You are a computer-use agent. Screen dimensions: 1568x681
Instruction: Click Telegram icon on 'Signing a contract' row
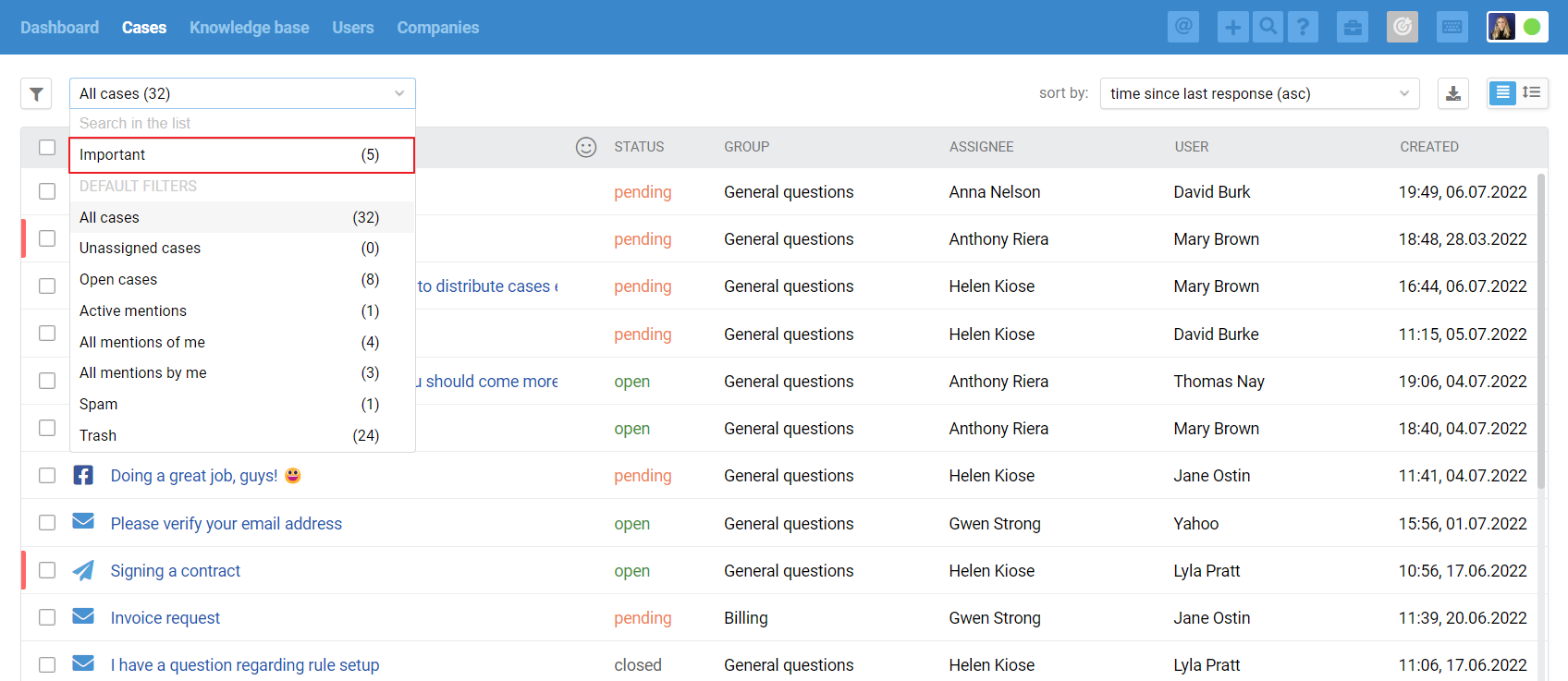(83, 570)
